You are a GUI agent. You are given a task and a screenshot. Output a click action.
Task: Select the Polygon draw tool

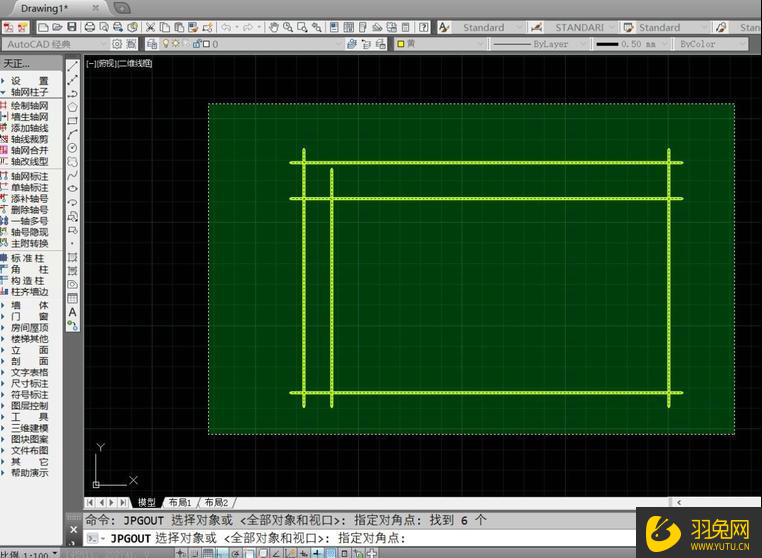point(73,107)
